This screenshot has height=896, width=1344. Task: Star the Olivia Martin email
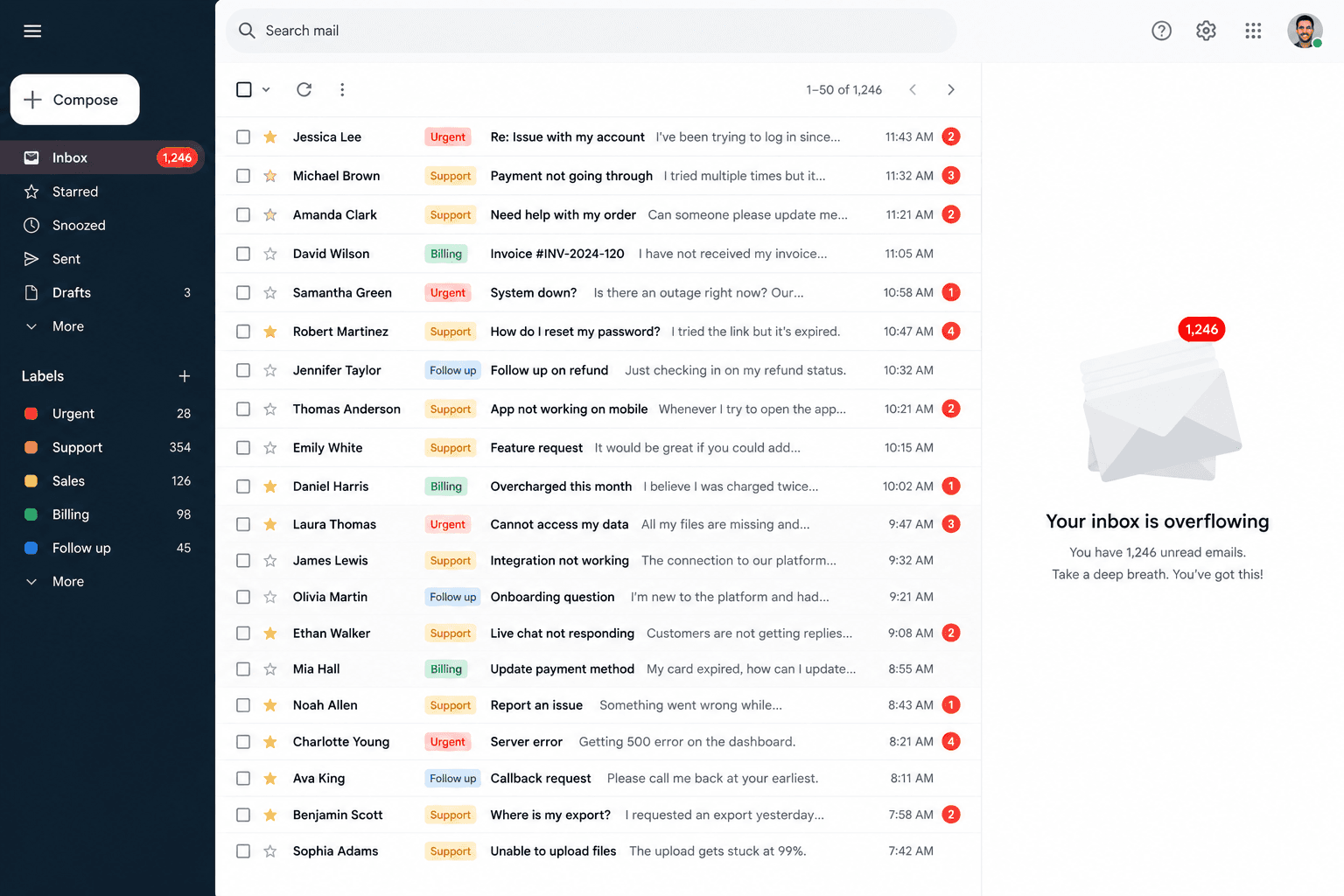pyautogui.click(x=270, y=597)
